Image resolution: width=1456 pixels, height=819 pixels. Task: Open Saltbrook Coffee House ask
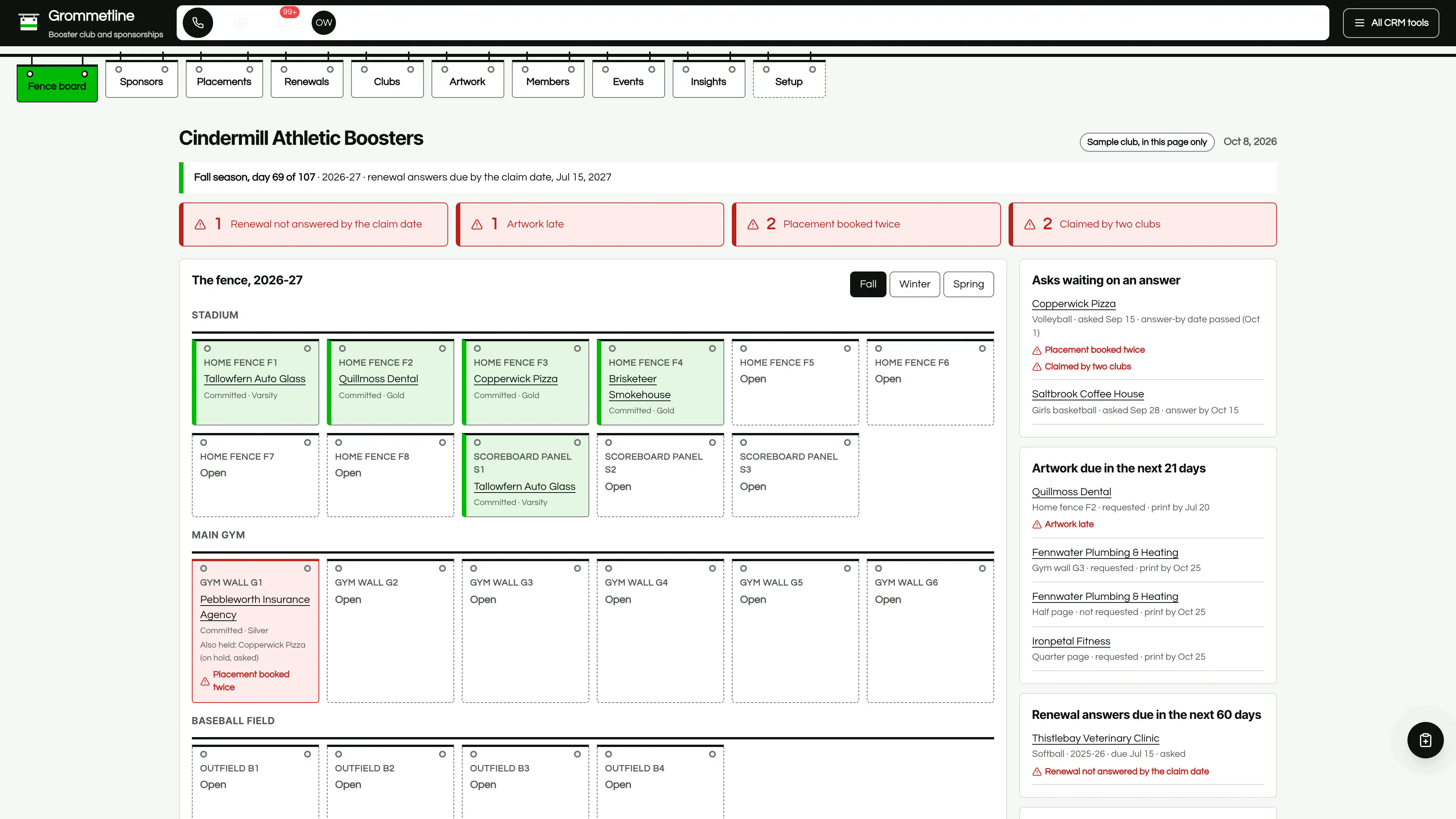point(1087,394)
